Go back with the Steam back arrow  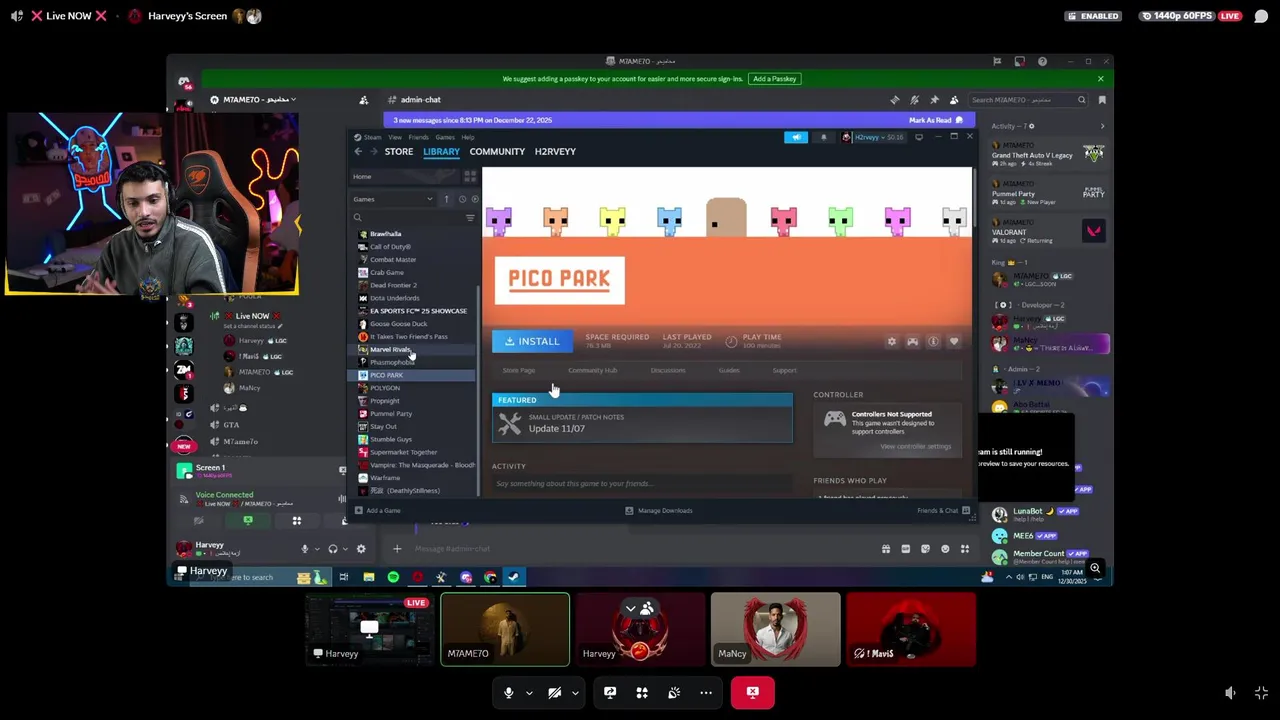[x=358, y=151]
